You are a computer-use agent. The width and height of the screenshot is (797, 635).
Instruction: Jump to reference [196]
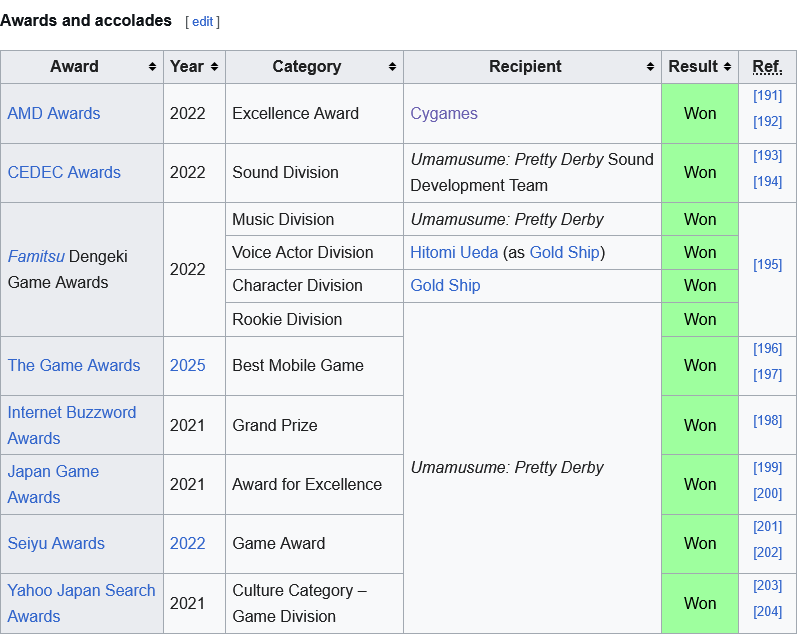[768, 348]
